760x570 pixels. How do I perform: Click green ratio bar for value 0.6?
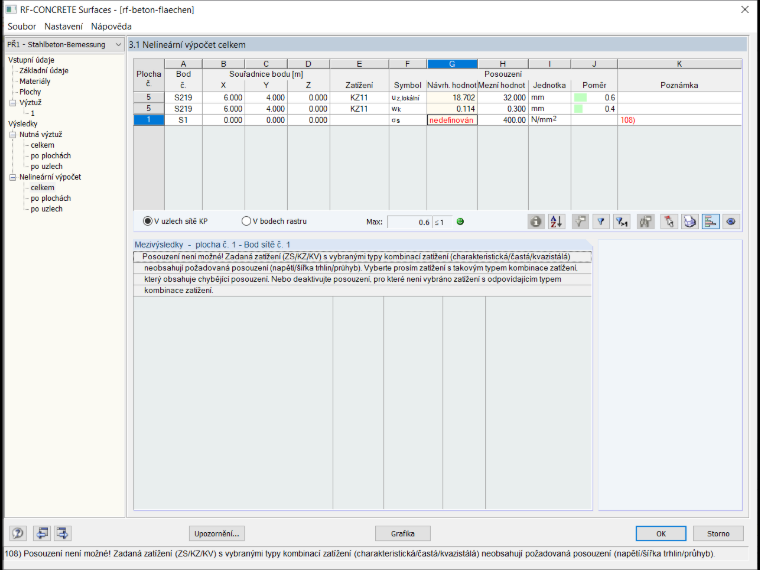(580, 97)
